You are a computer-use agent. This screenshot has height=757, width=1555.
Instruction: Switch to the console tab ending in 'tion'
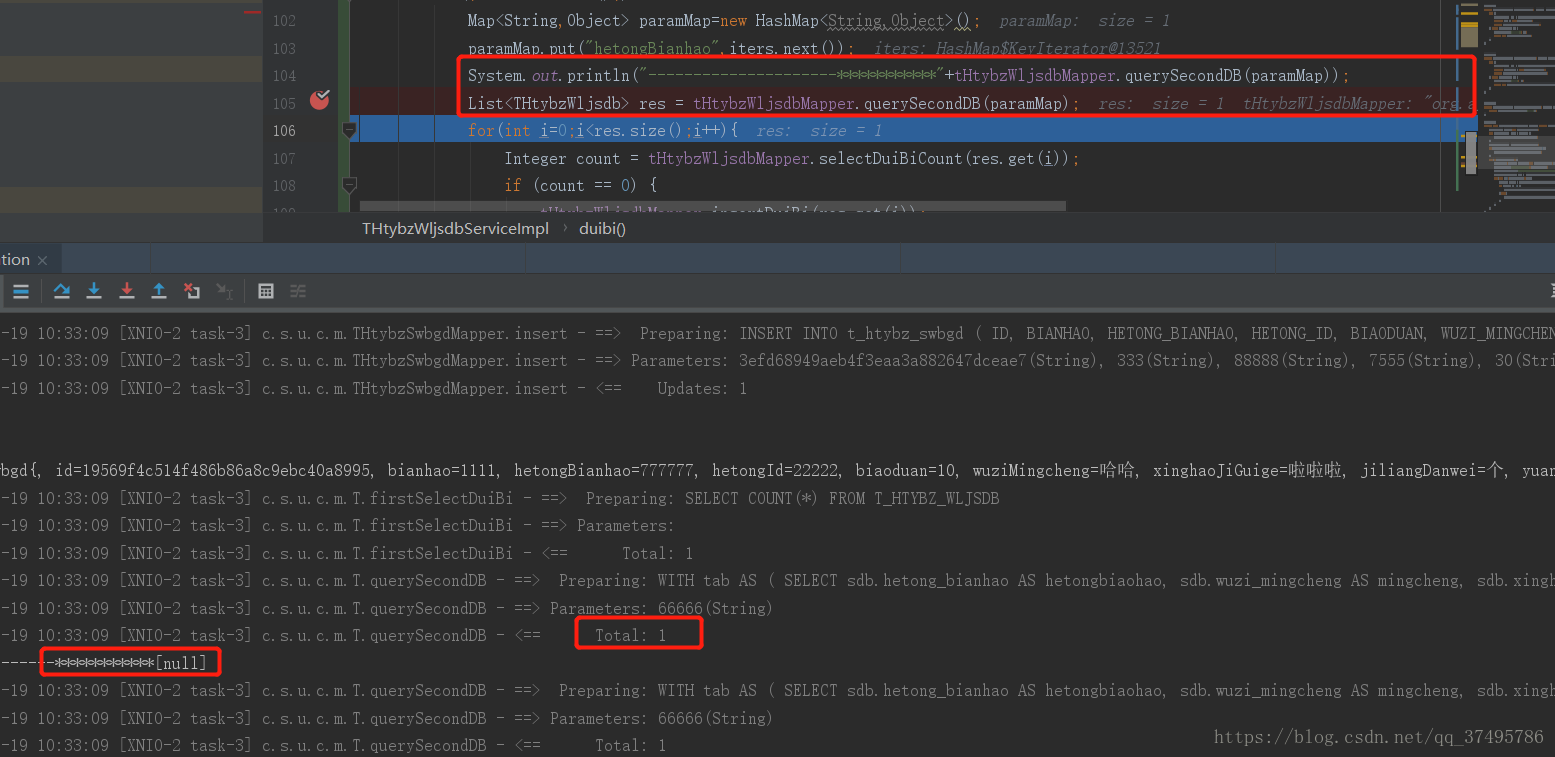pos(16,259)
